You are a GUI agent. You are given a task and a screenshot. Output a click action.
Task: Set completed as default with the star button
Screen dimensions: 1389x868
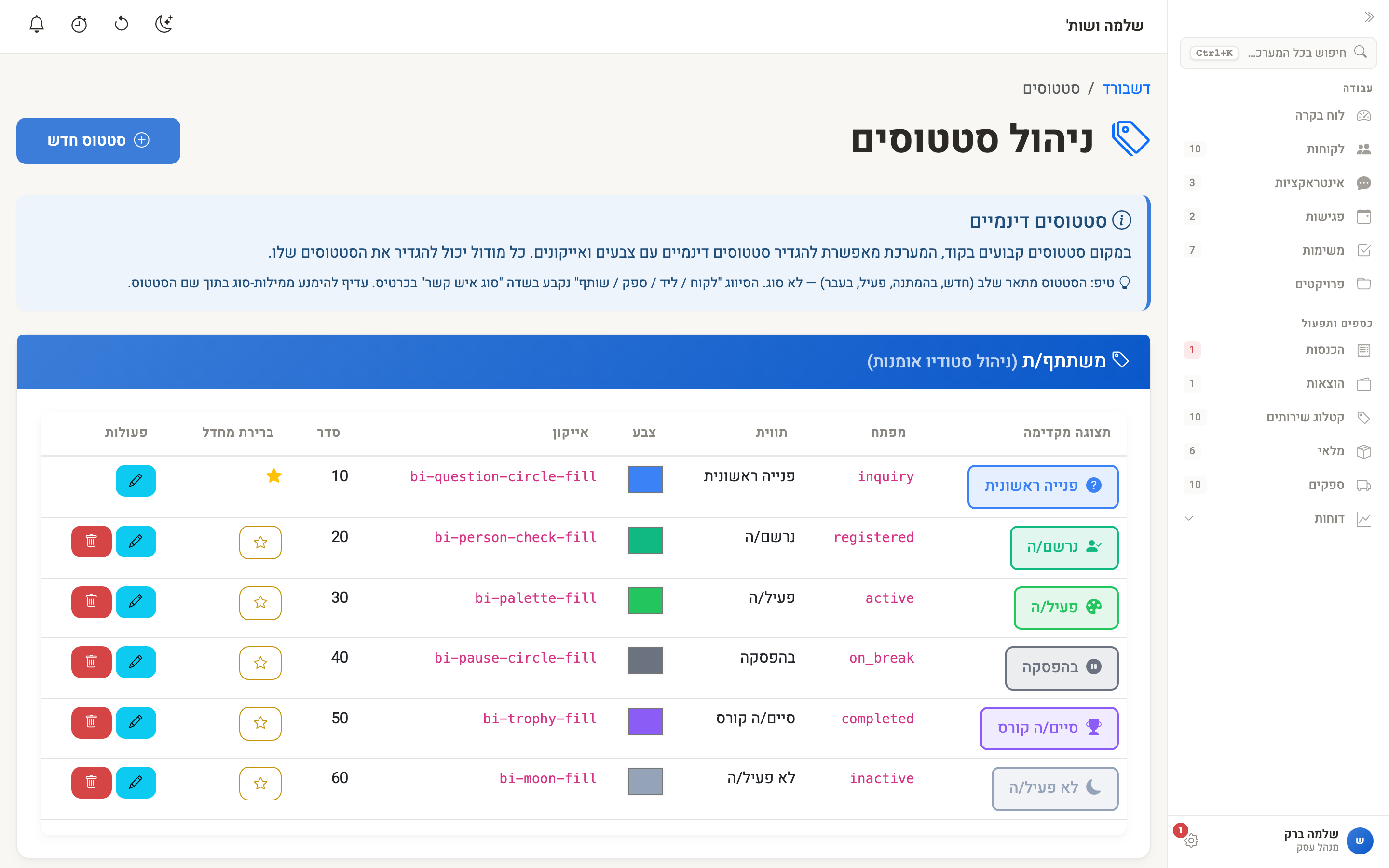(x=260, y=723)
